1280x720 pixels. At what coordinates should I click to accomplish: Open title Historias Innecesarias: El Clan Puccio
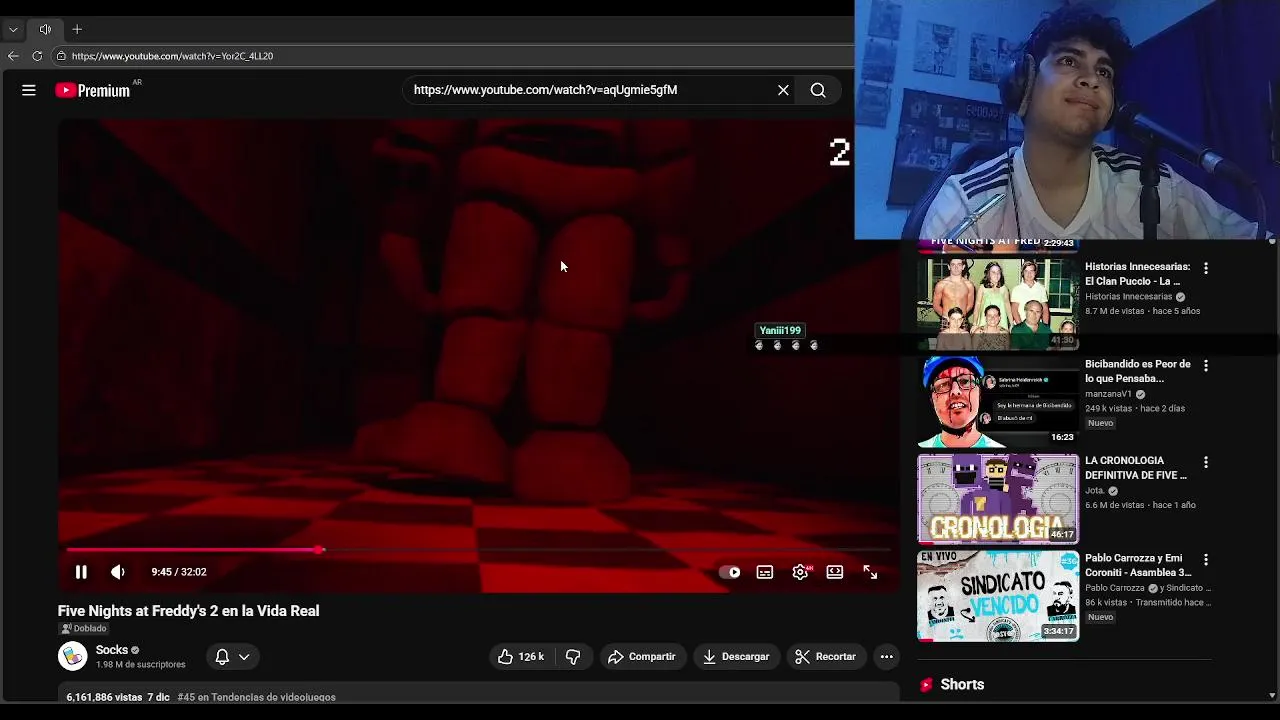pyautogui.click(x=1138, y=274)
